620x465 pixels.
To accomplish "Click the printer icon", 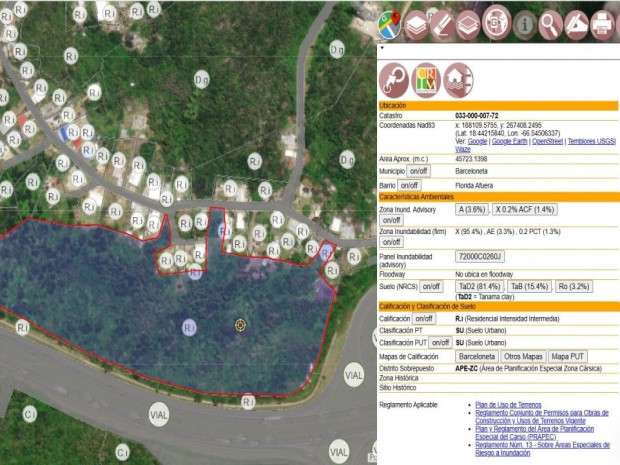I will click(x=602, y=23).
